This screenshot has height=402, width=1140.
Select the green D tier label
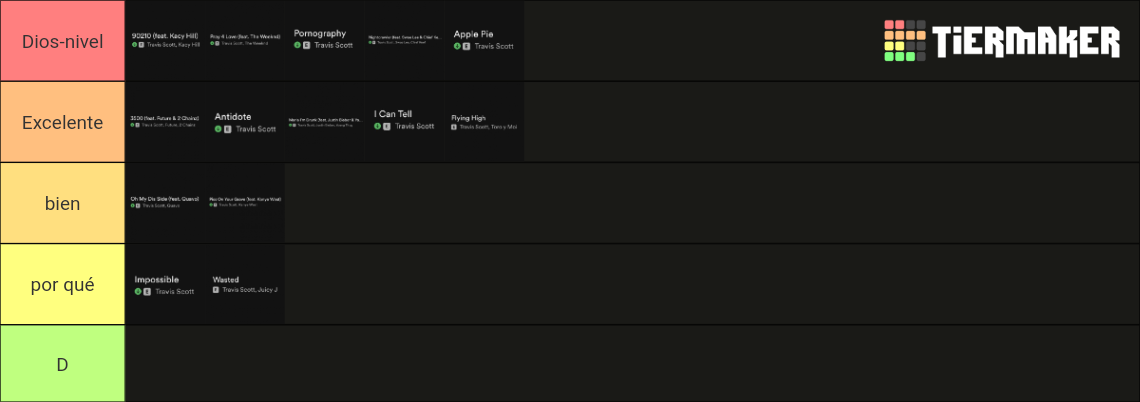point(63,363)
